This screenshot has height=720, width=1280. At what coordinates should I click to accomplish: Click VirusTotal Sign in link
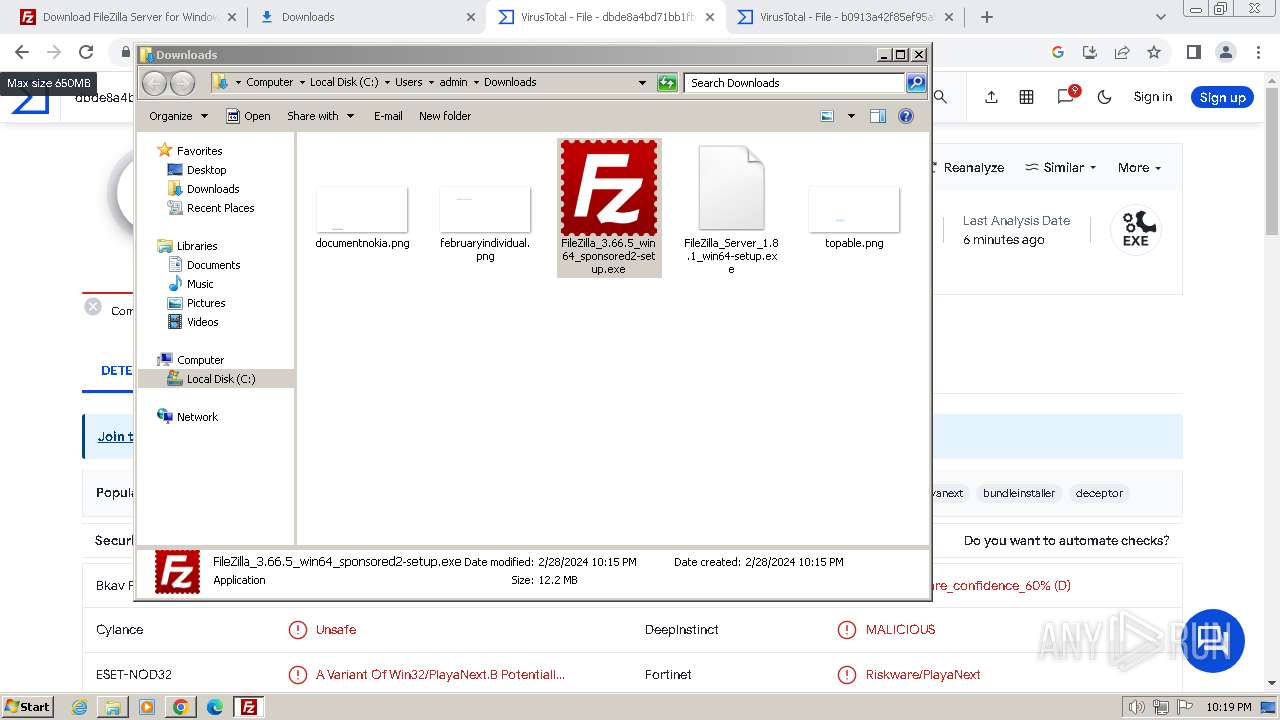tap(1153, 97)
